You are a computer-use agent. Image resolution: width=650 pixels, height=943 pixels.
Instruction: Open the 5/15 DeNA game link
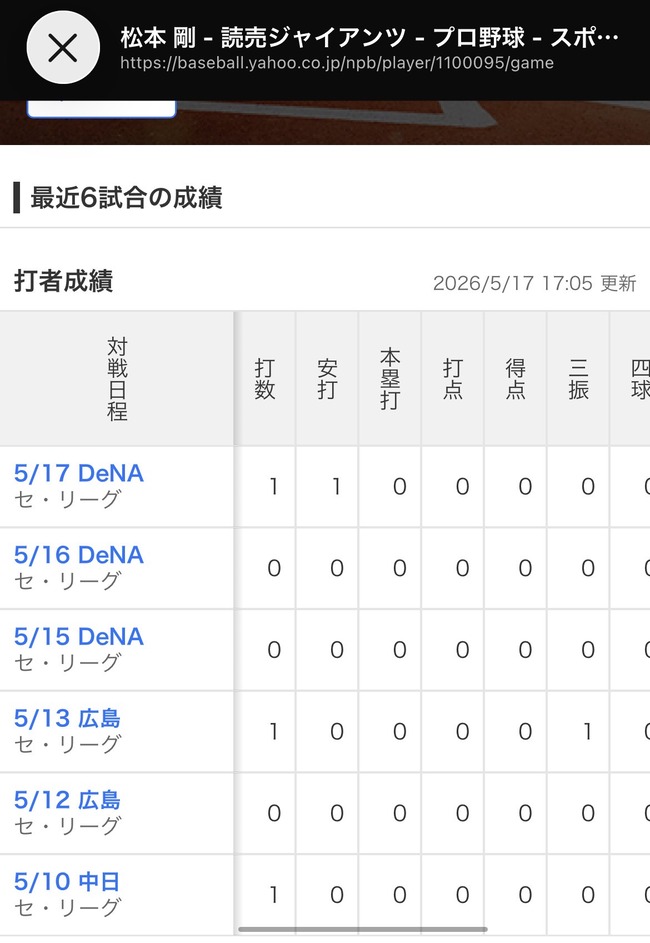(x=79, y=637)
